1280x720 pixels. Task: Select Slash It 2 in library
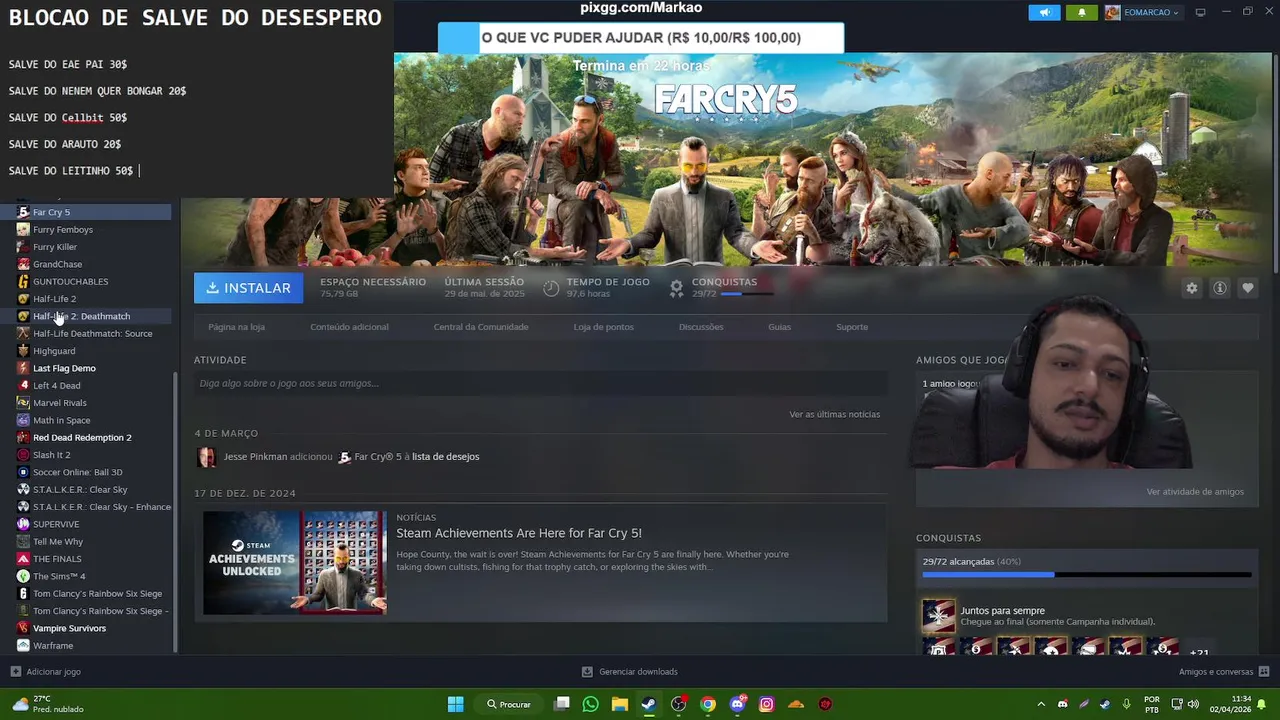pyautogui.click(x=86, y=455)
